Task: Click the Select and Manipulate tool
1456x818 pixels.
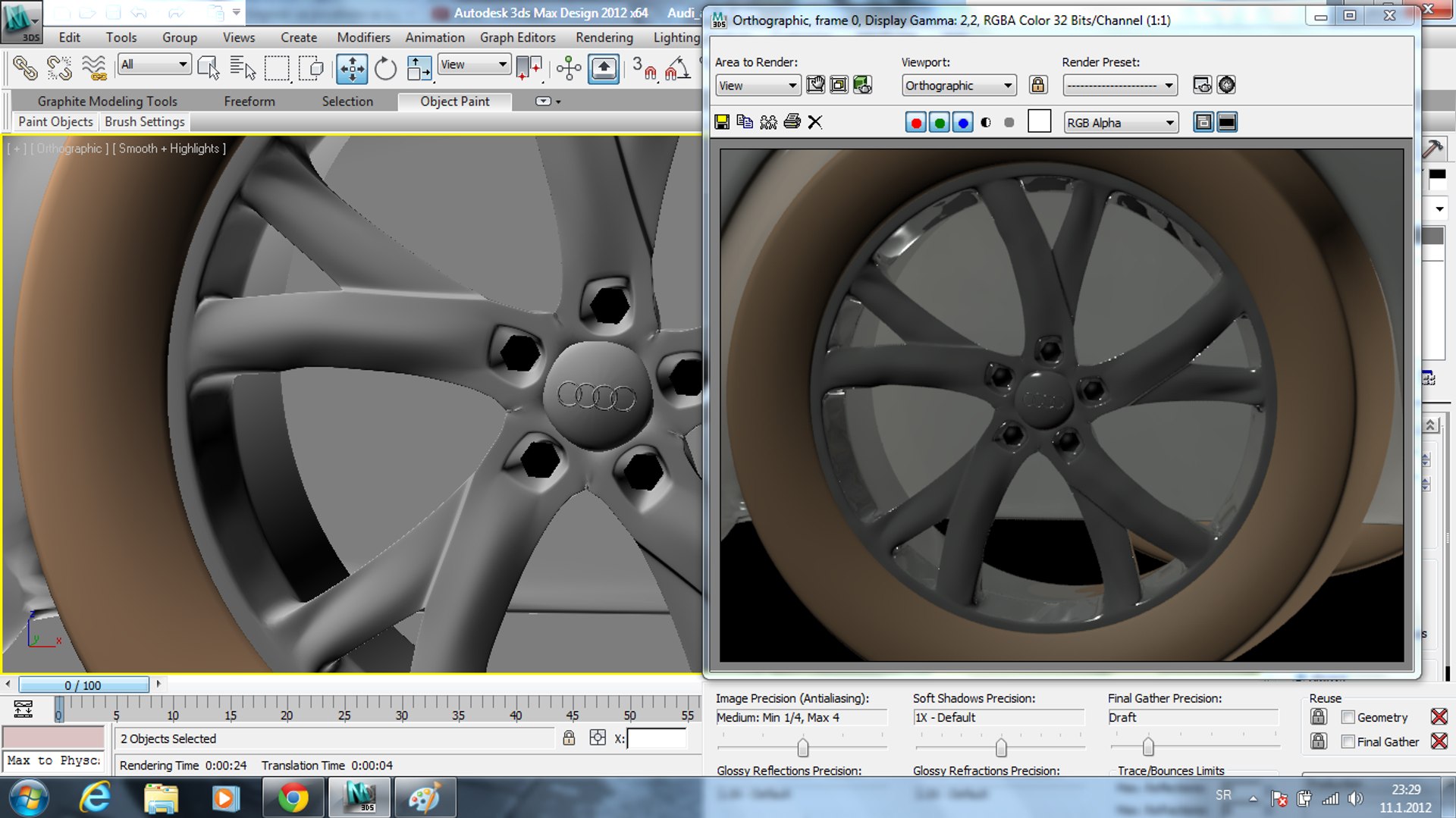Action: (569, 68)
